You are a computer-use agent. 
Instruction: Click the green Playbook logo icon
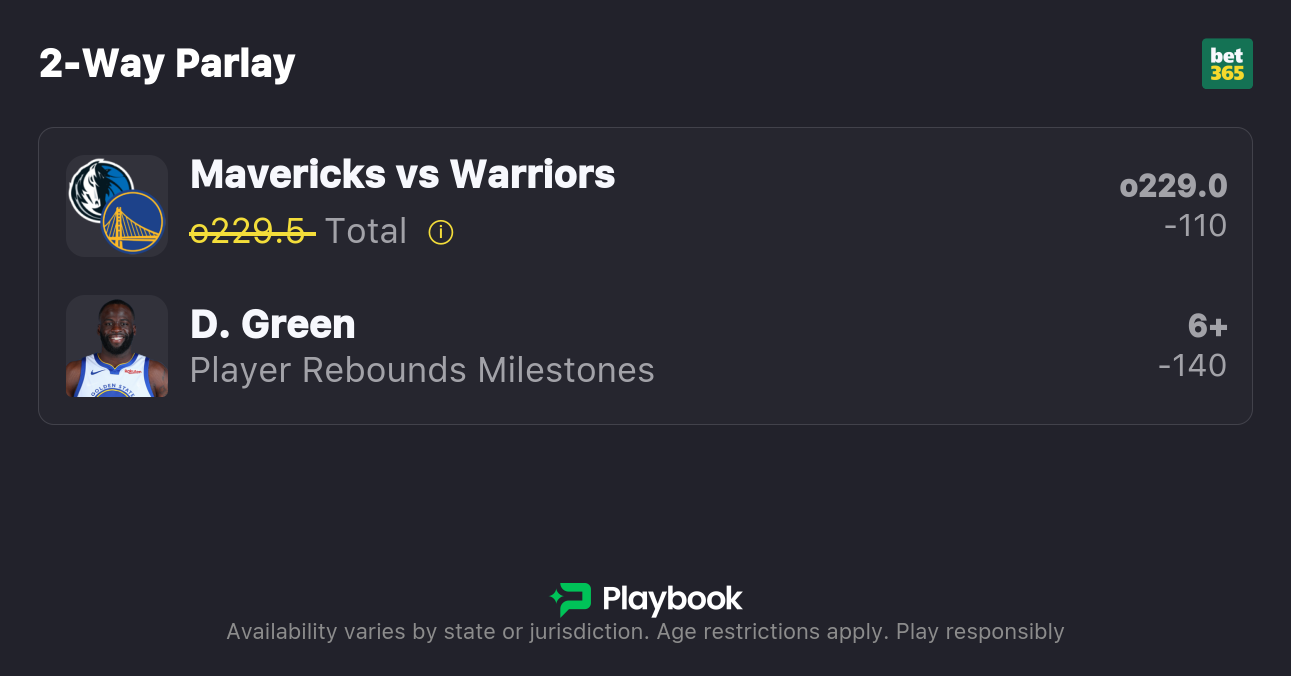click(x=571, y=599)
